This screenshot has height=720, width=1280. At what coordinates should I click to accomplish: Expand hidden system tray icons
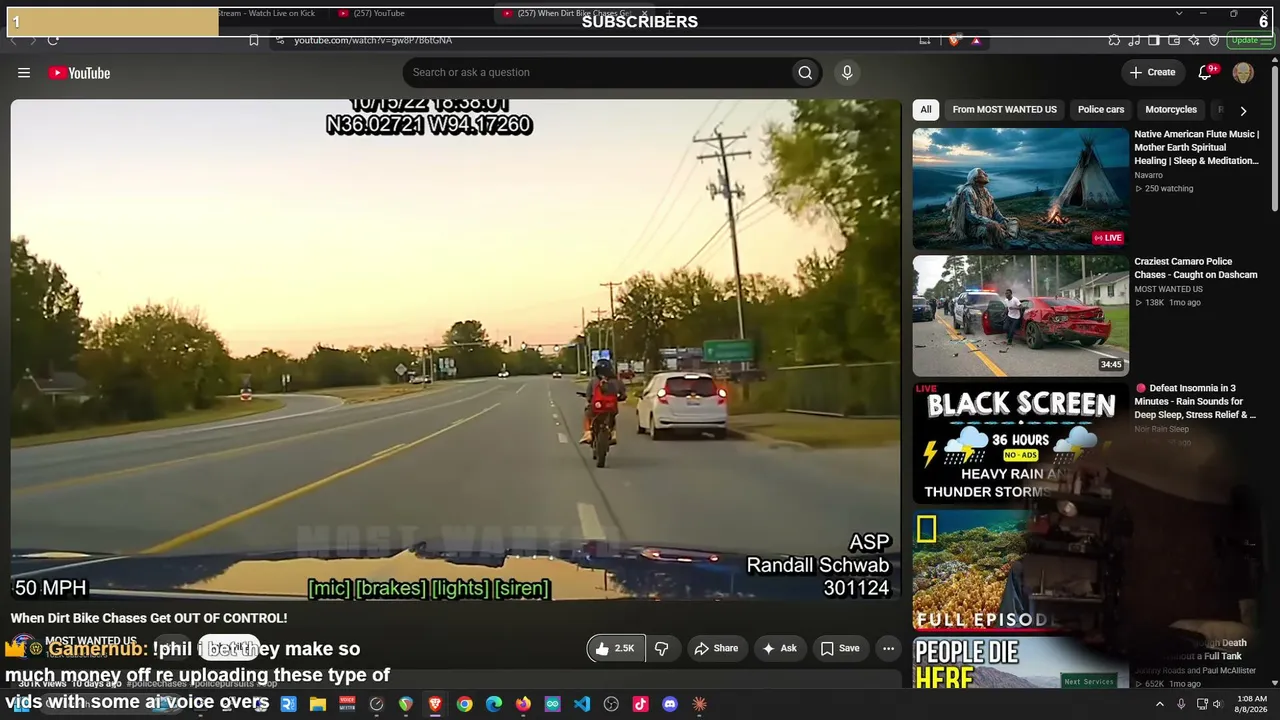click(1160, 704)
